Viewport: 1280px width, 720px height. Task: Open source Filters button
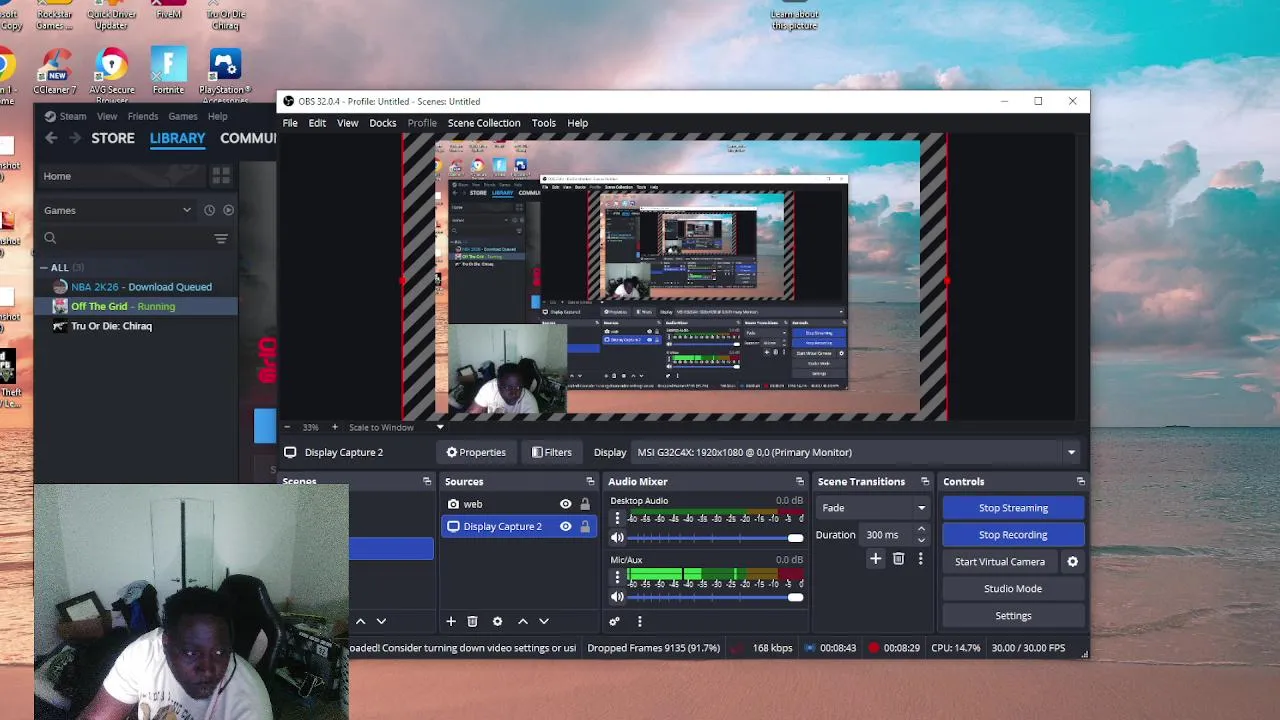coord(552,452)
